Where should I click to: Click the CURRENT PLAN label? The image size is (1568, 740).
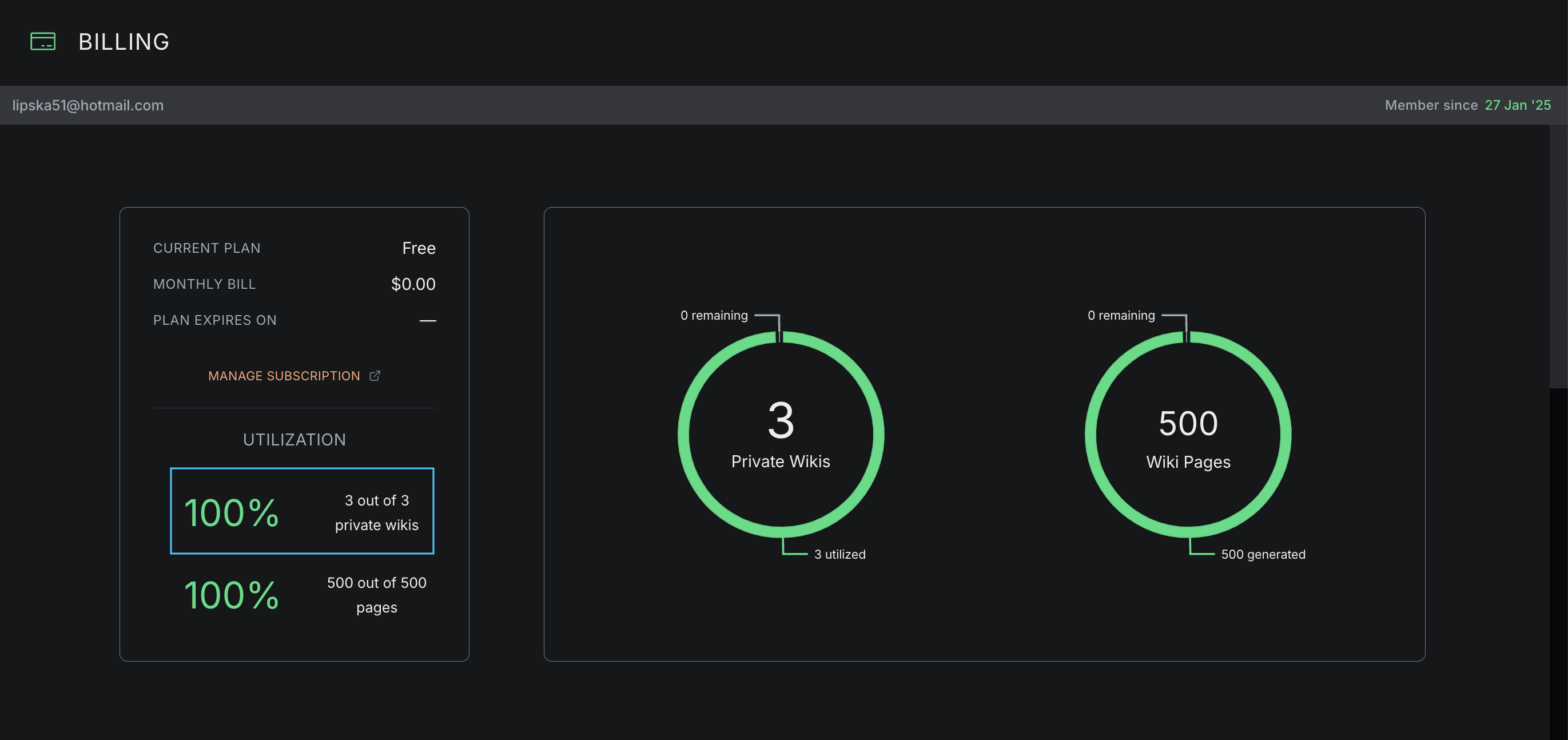(x=207, y=248)
